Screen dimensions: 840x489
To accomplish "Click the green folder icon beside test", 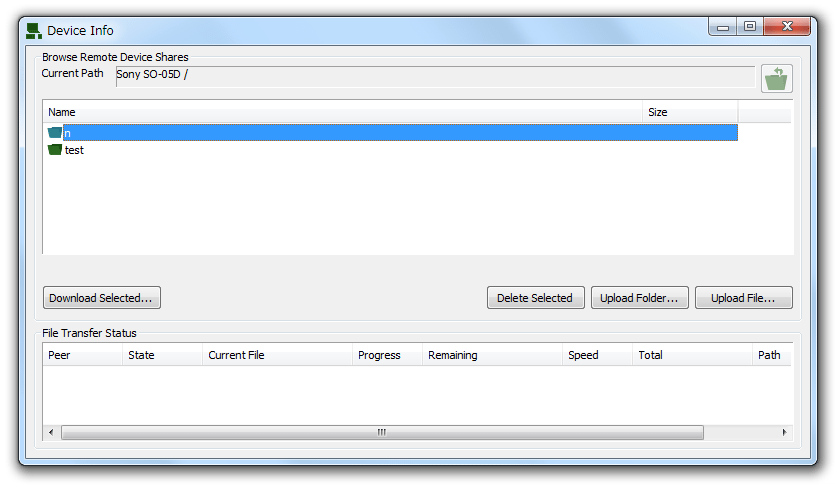I will tap(55, 149).
